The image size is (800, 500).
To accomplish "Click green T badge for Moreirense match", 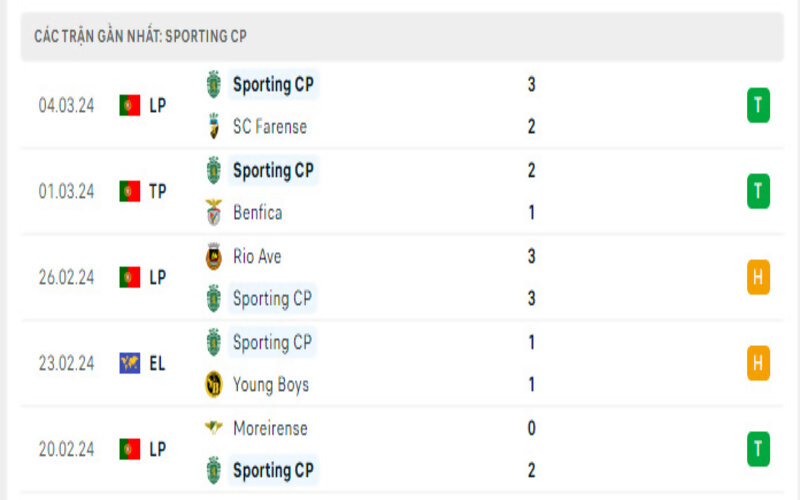I will point(758,449).
